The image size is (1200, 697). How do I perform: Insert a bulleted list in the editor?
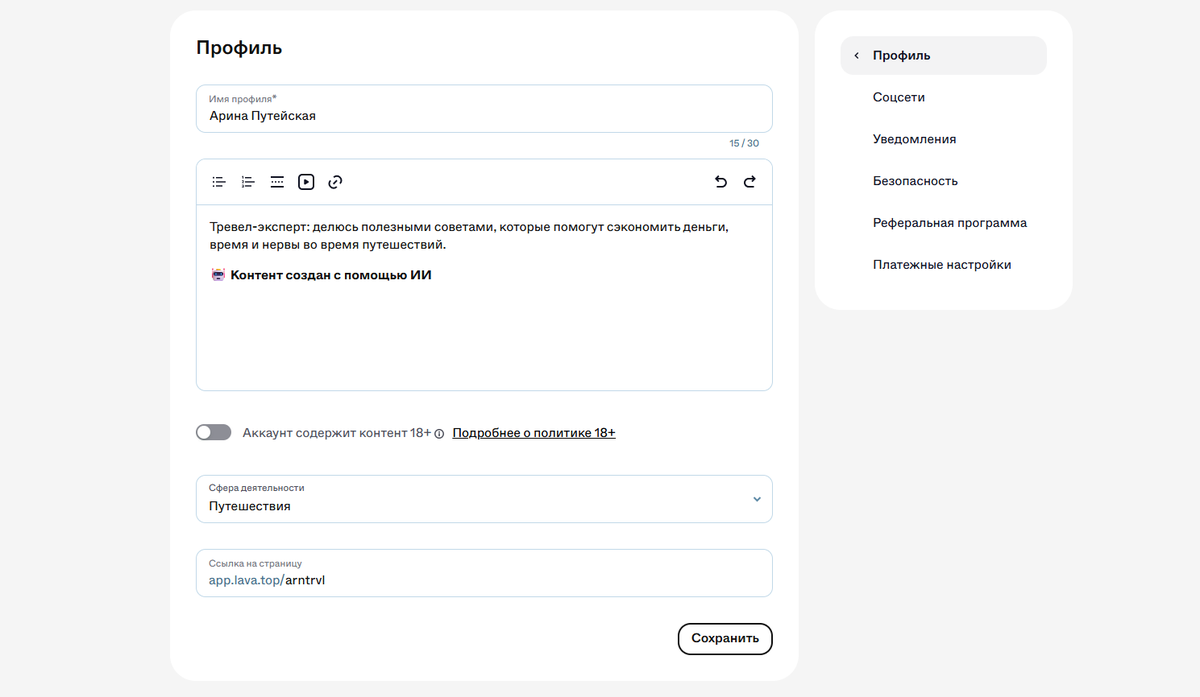tap(218, 182)
